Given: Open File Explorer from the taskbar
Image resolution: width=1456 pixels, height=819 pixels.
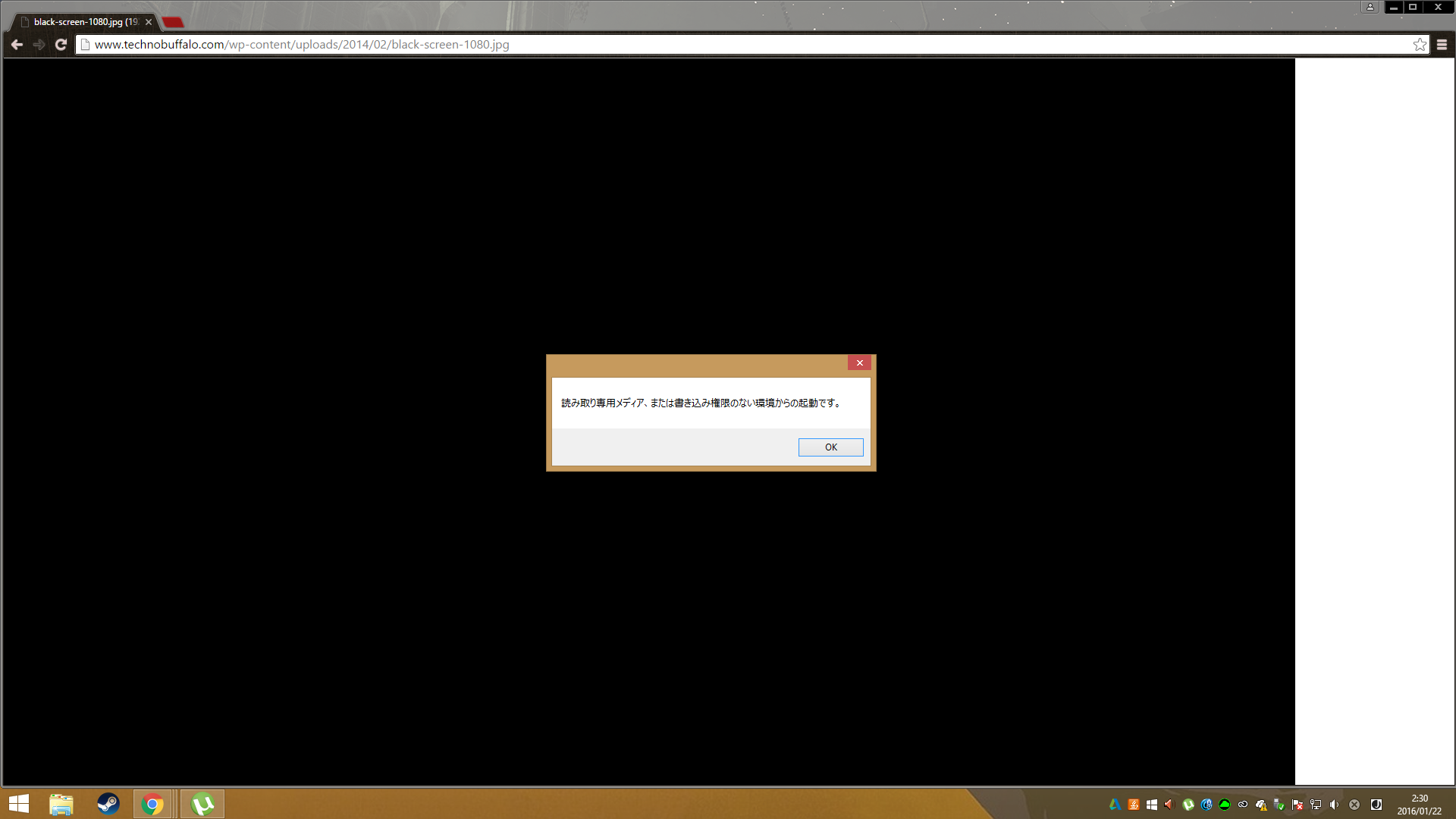Looking at the screenshot, I should (x=61, y=804).
